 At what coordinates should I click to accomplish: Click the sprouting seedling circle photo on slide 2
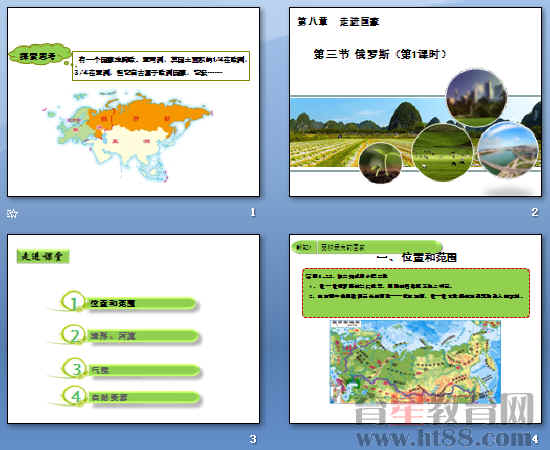[381, 163]
